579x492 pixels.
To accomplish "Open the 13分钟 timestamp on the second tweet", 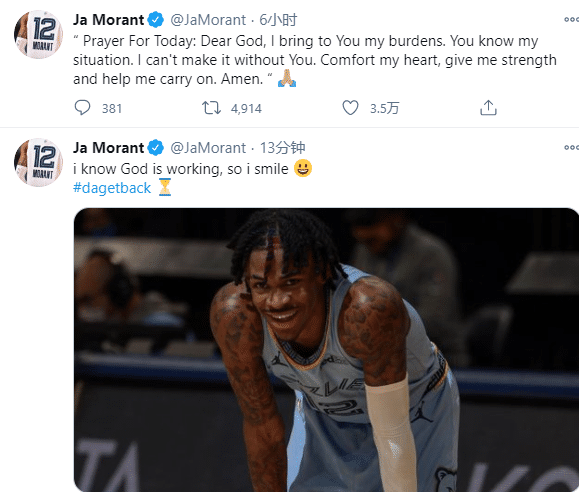I will (x=282, y=148).
